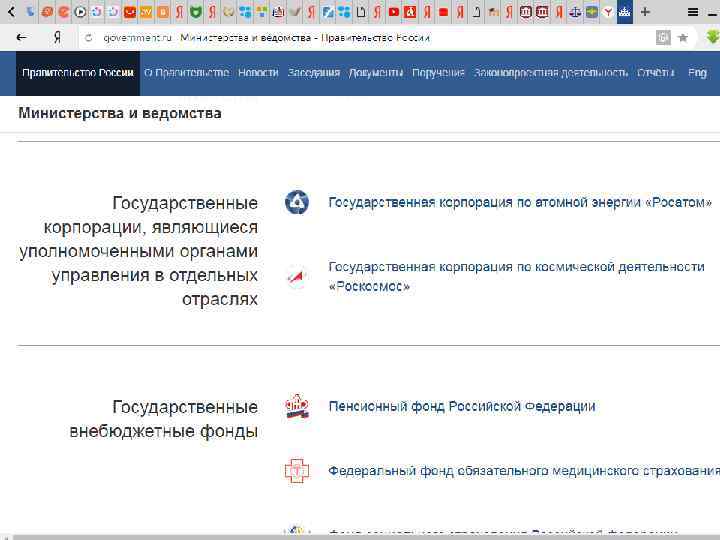Open «Правительство России» home in site header
This screenshot has height=540, width=720.
78,73
